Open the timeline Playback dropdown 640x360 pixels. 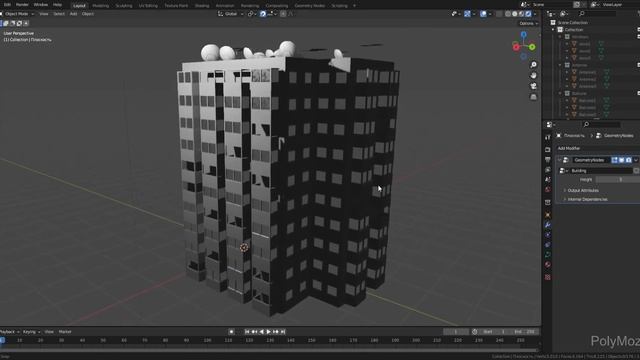coord(9,332)
